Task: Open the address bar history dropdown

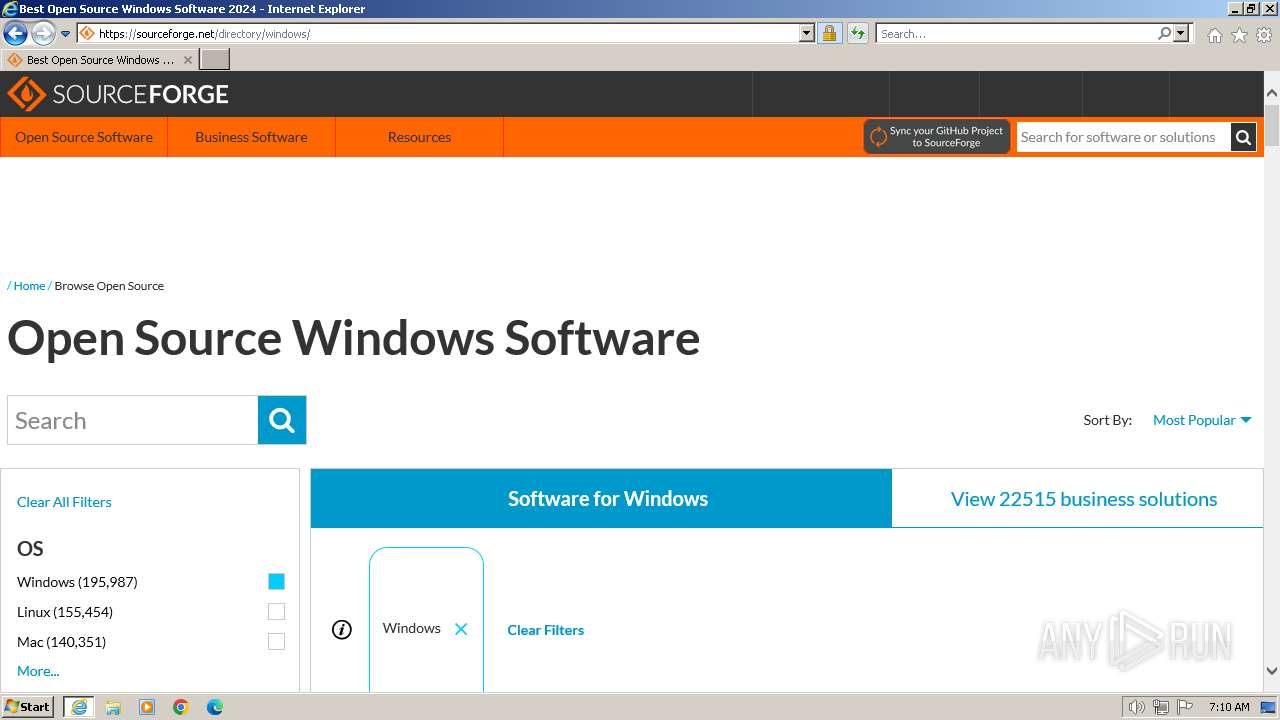Action: [x=807, y=33]
